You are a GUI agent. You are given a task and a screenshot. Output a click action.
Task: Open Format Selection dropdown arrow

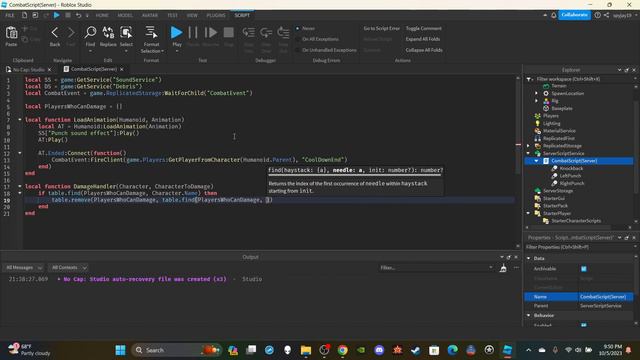[x=162, y=51]
